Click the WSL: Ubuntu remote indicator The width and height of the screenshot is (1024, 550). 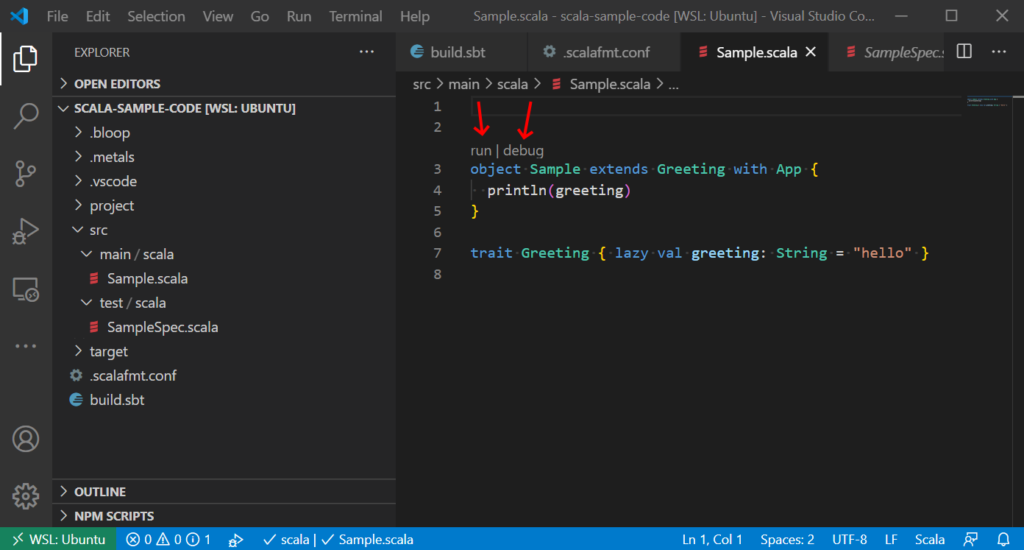tap(58, 539)
